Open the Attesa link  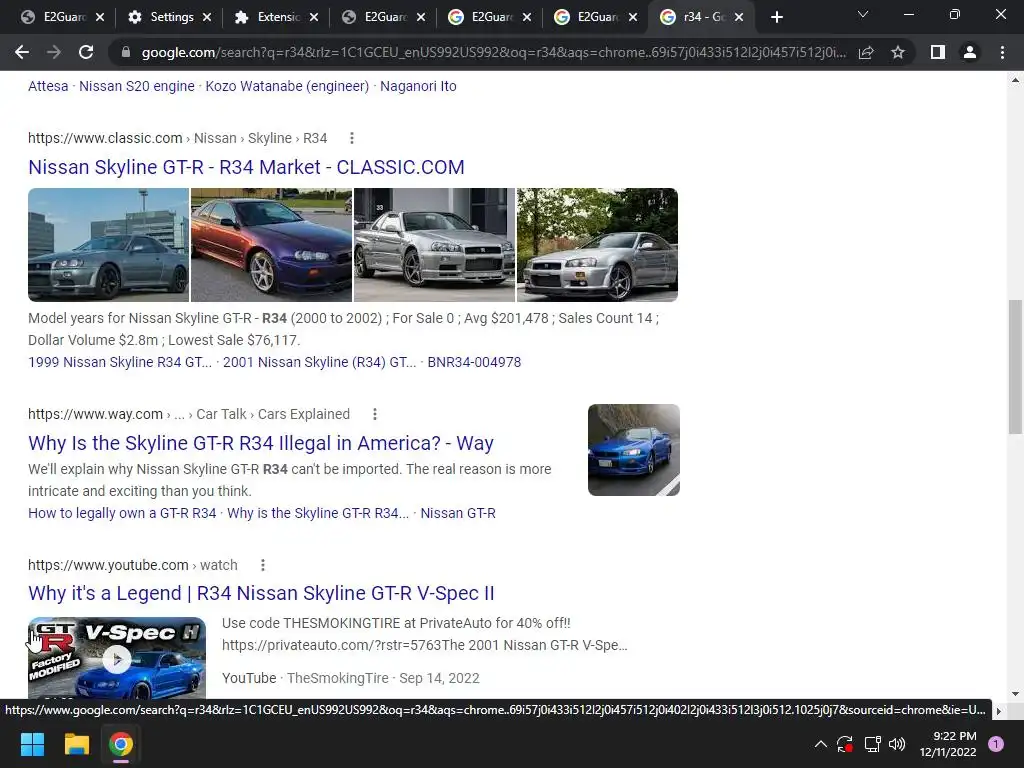(48, 86)
